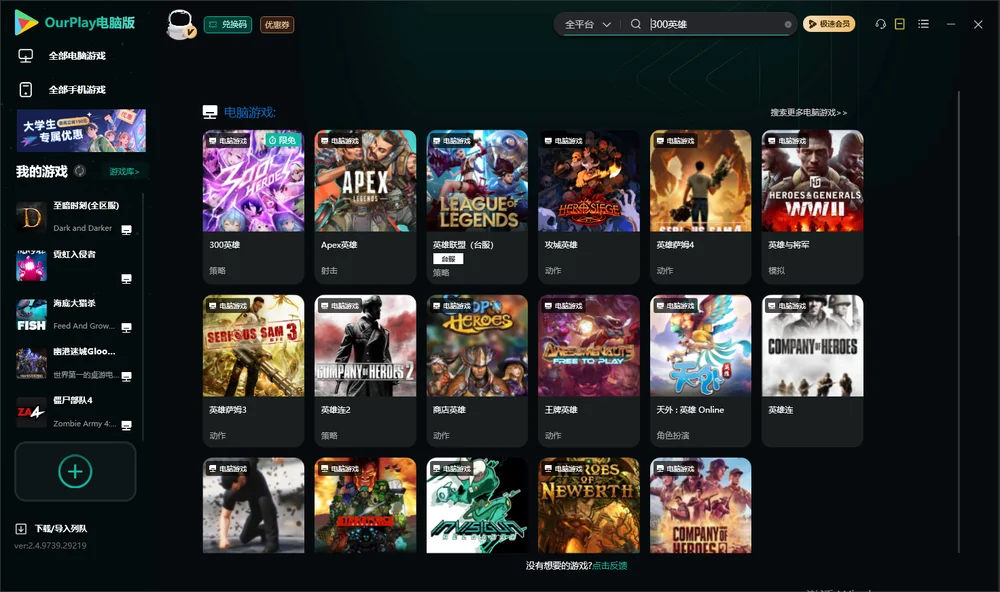1000x592 pixels.
Task: Open the 下载/导入队列 queue
Action: [x=52, y=529]
